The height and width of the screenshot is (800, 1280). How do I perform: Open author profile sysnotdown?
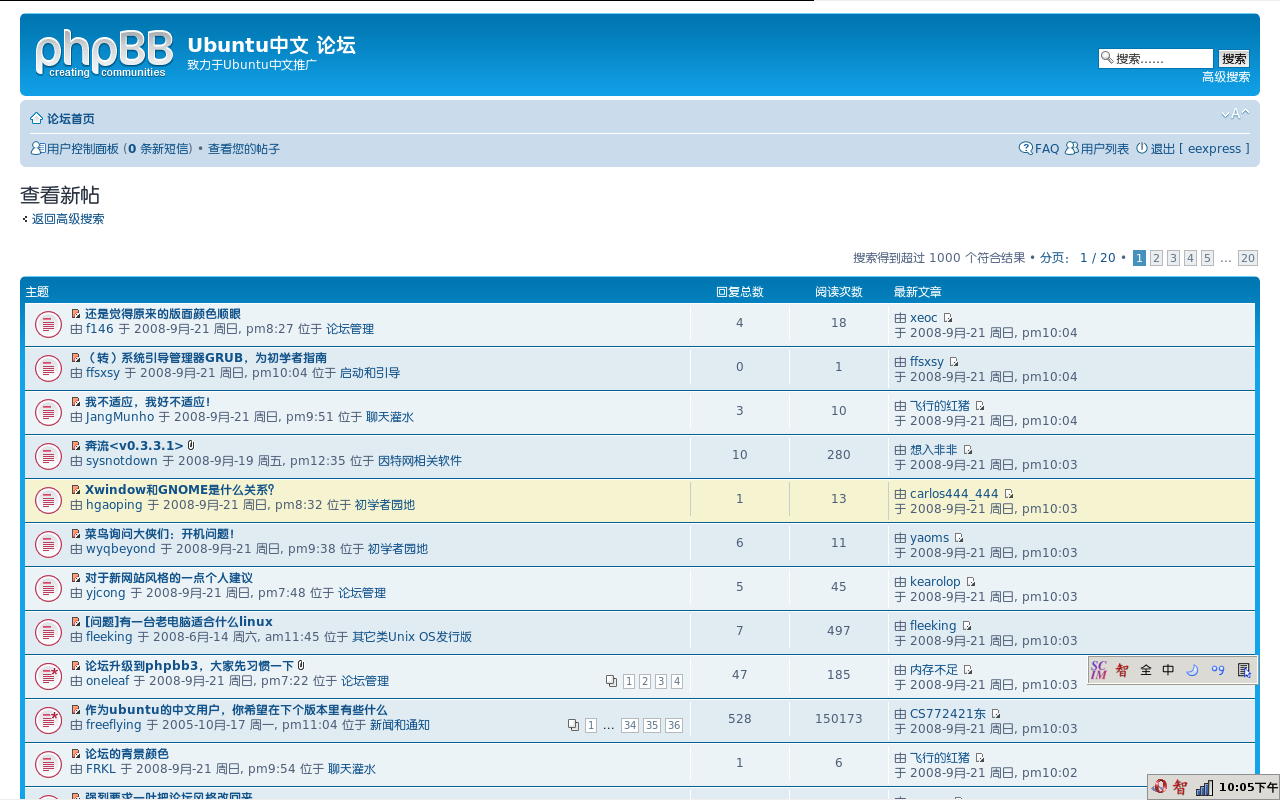click(x=122, y=461)
